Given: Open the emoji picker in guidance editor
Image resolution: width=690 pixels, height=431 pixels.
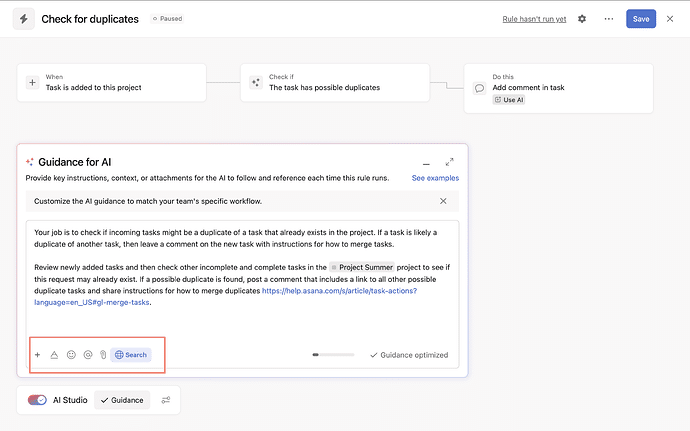Looking at the screenshot, I should (x=71, y=355).
